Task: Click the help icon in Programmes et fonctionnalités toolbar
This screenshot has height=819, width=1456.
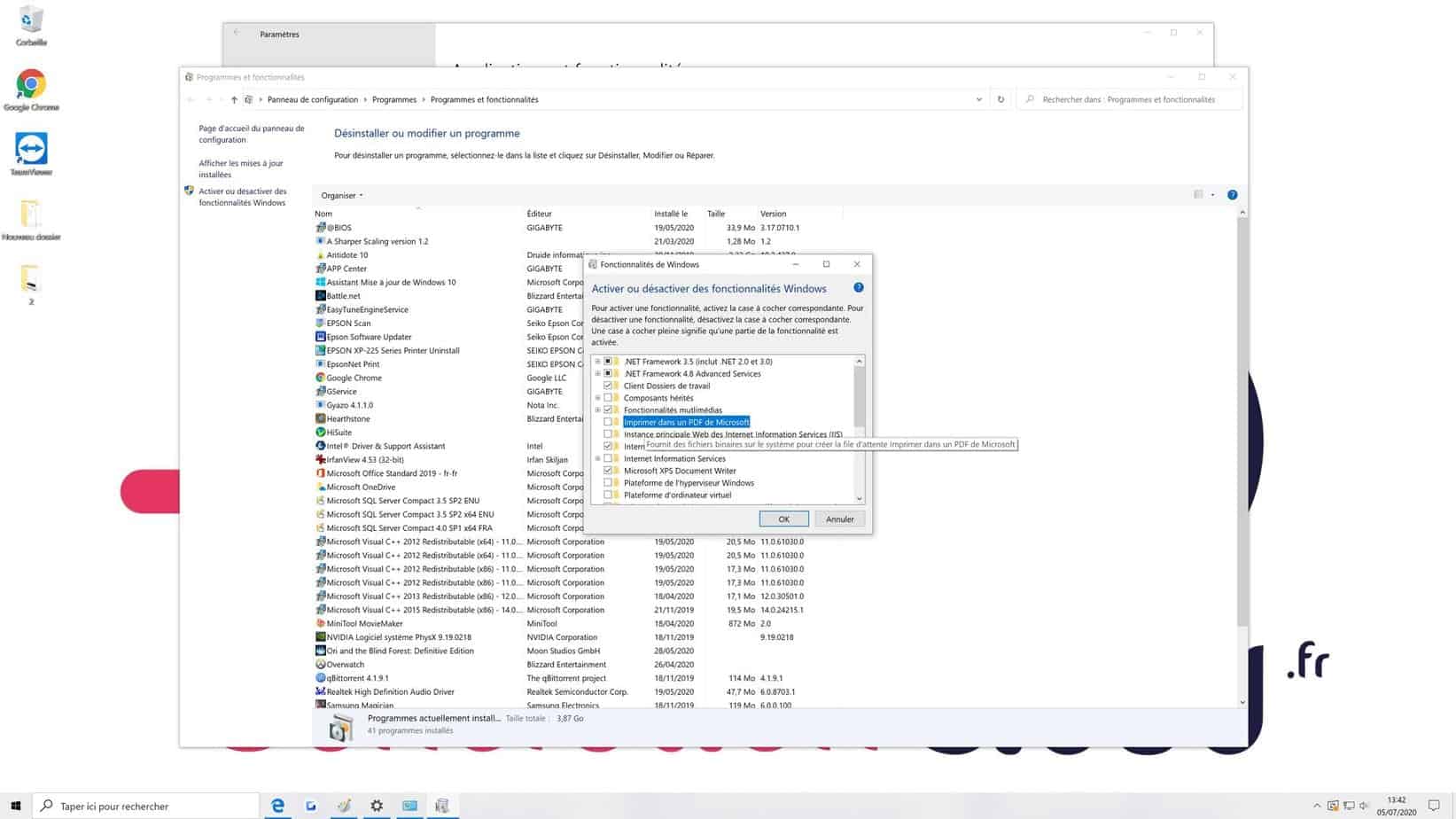Action: click(x=1232, y=195)
